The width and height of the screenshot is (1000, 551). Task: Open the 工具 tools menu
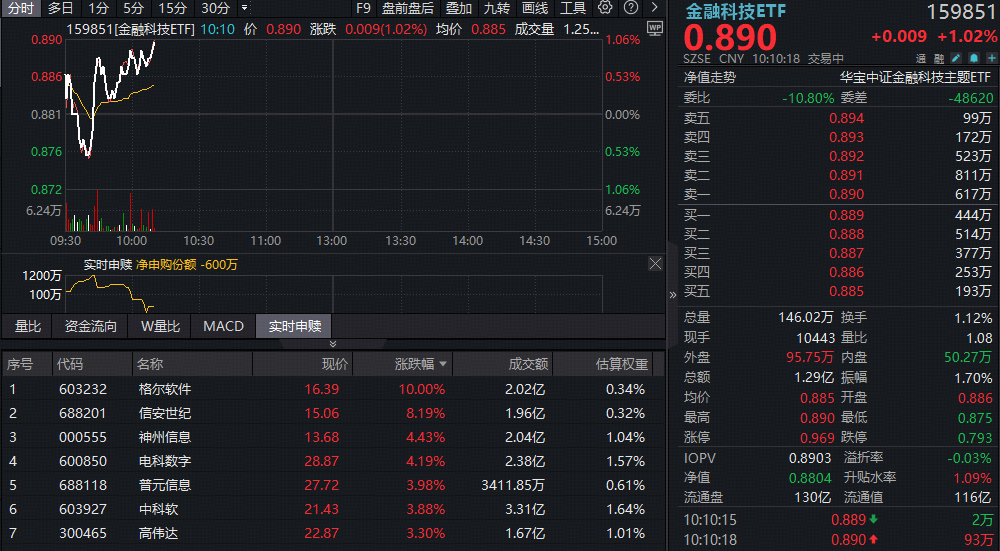573,8
